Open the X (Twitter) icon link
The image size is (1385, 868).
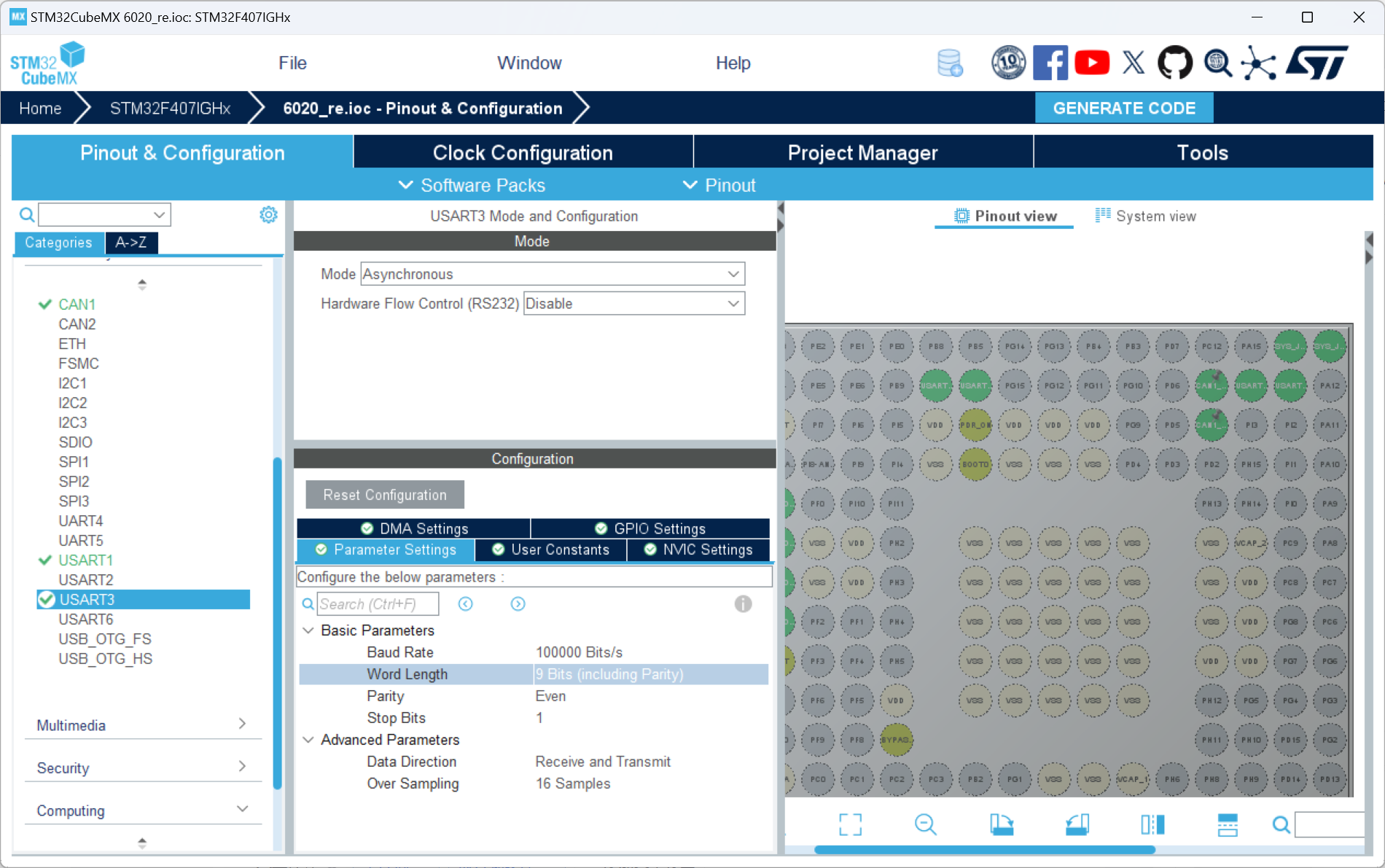pos(1134,63)
